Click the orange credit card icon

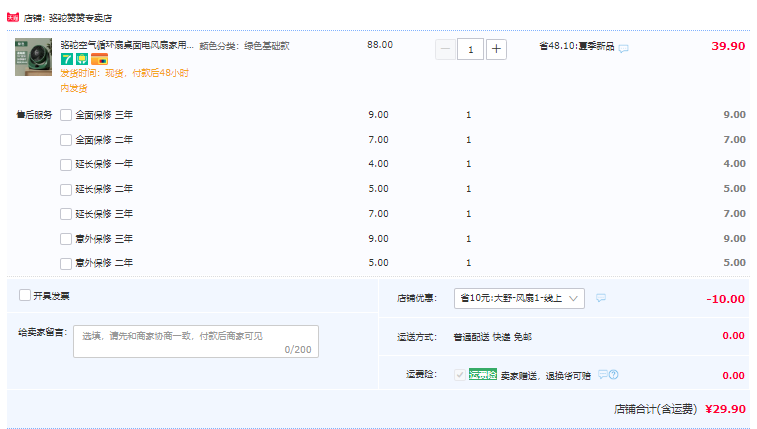[x=99, y=59]
